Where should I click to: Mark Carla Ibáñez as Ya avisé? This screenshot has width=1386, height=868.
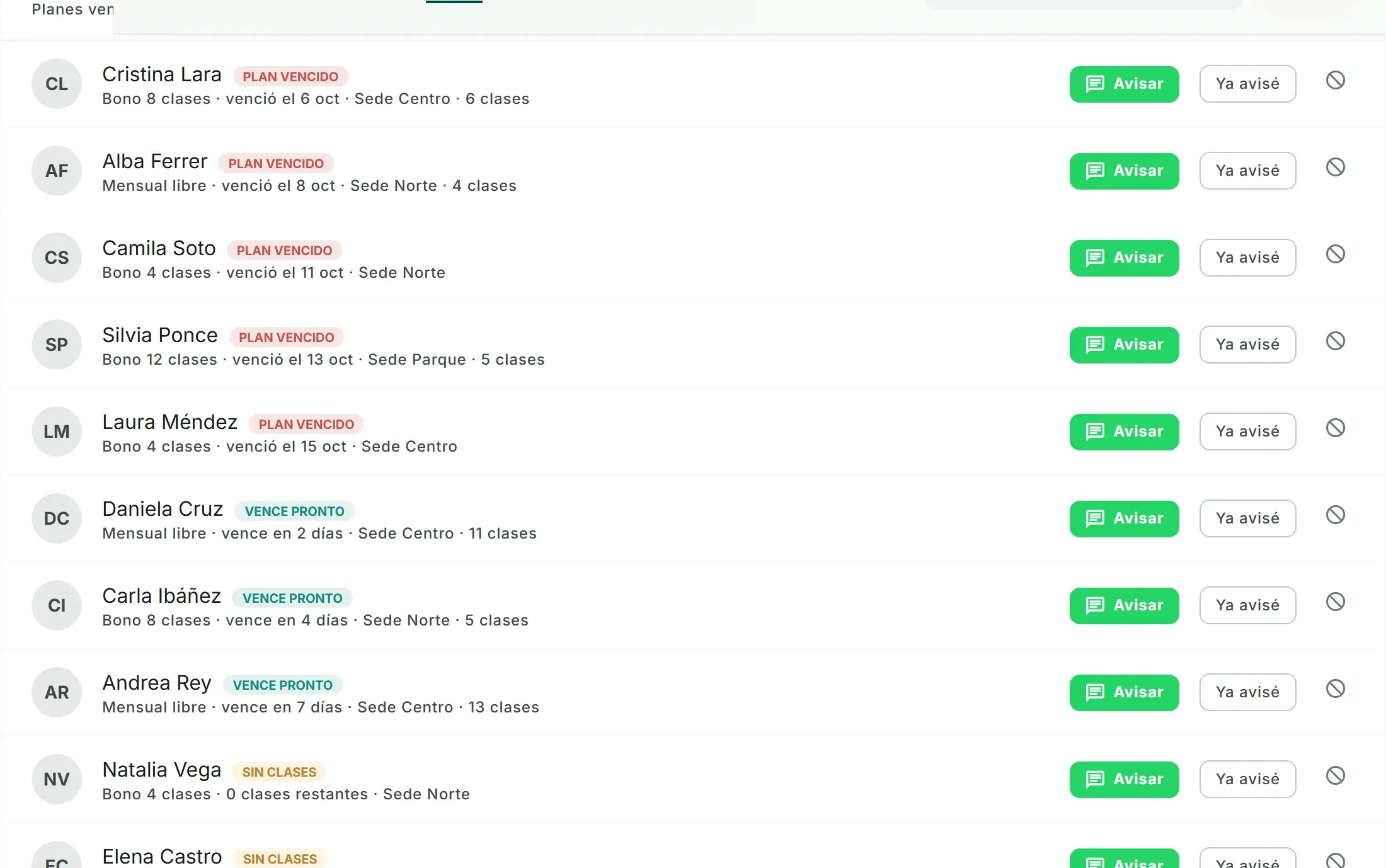pyautogui.click(x=1247, y=605)
